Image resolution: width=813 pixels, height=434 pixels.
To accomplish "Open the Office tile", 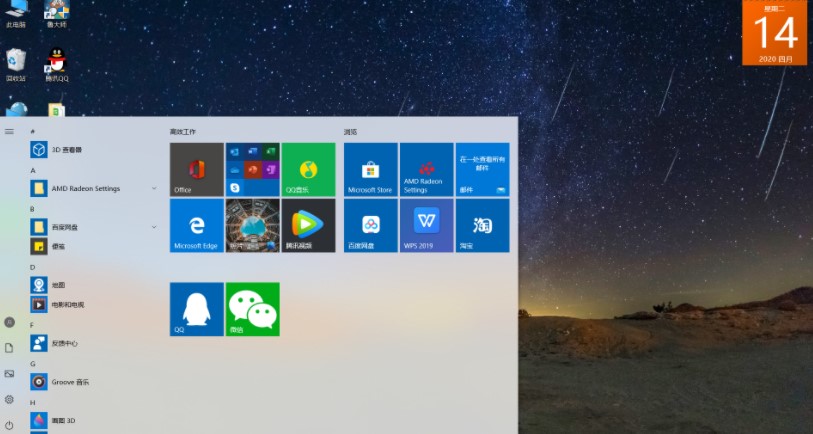I will point(196,169).
